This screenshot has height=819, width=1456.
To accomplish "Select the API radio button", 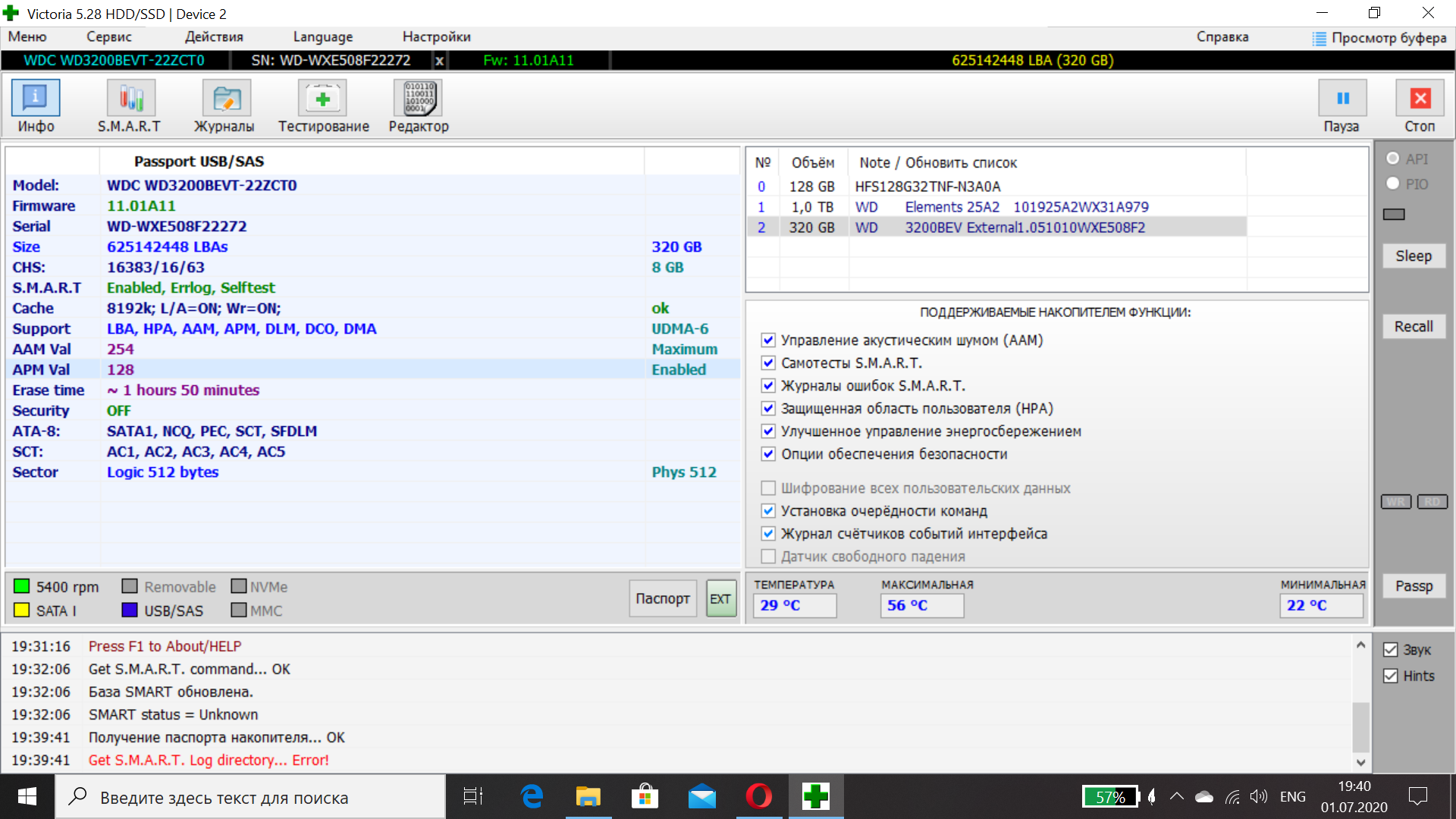I will [x=1393, y=158].
